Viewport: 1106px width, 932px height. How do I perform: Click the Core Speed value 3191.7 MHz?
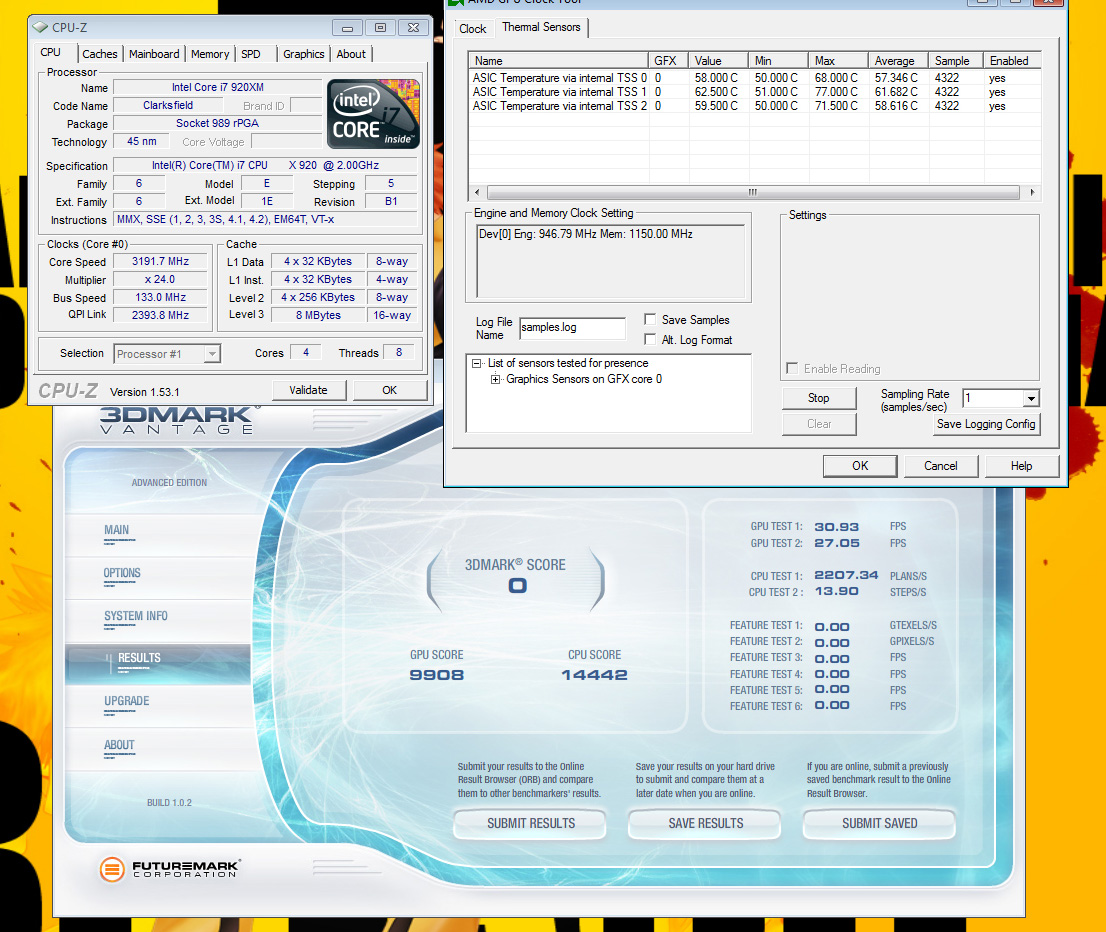pyautogui.click(x=160, y=262)
